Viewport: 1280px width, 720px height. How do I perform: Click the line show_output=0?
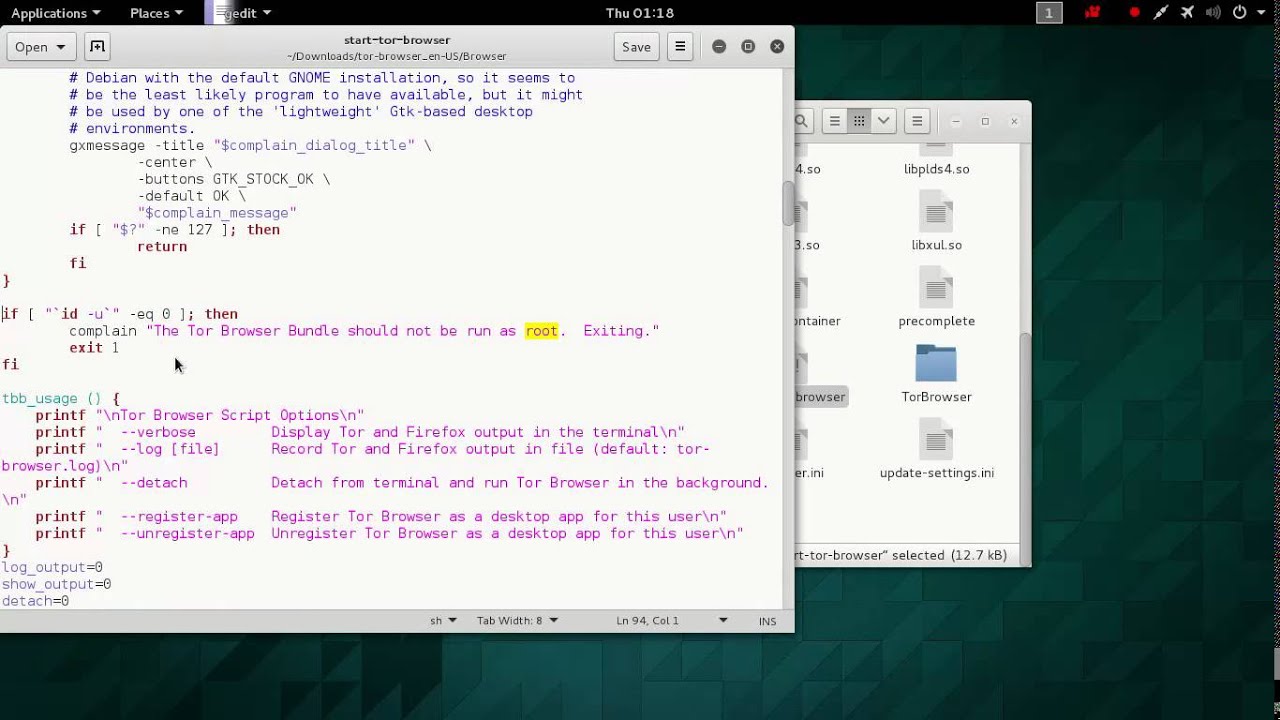pyautogui.click(x=56, y=584)
